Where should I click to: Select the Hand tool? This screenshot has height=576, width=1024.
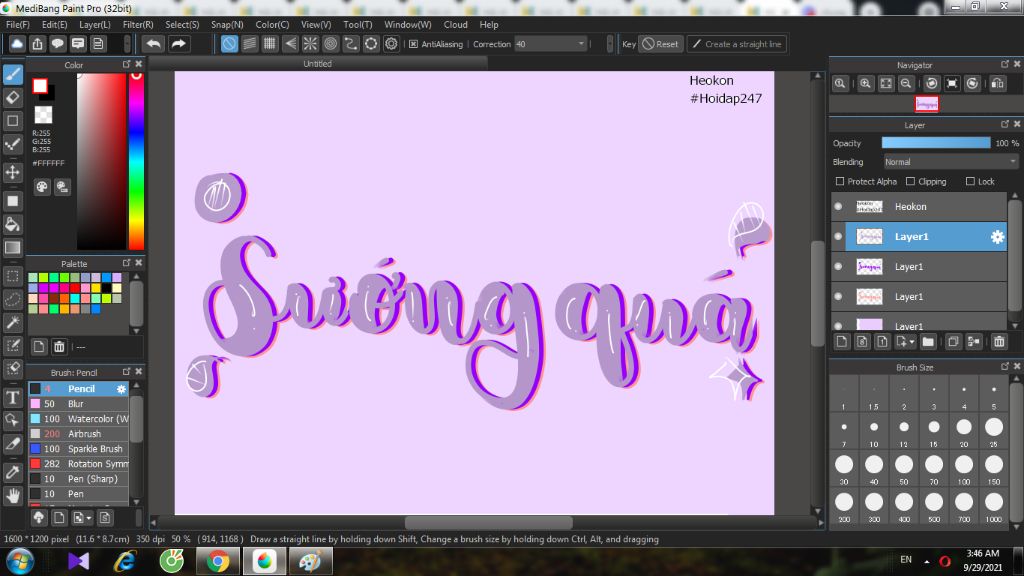click(x=12, y=496)
